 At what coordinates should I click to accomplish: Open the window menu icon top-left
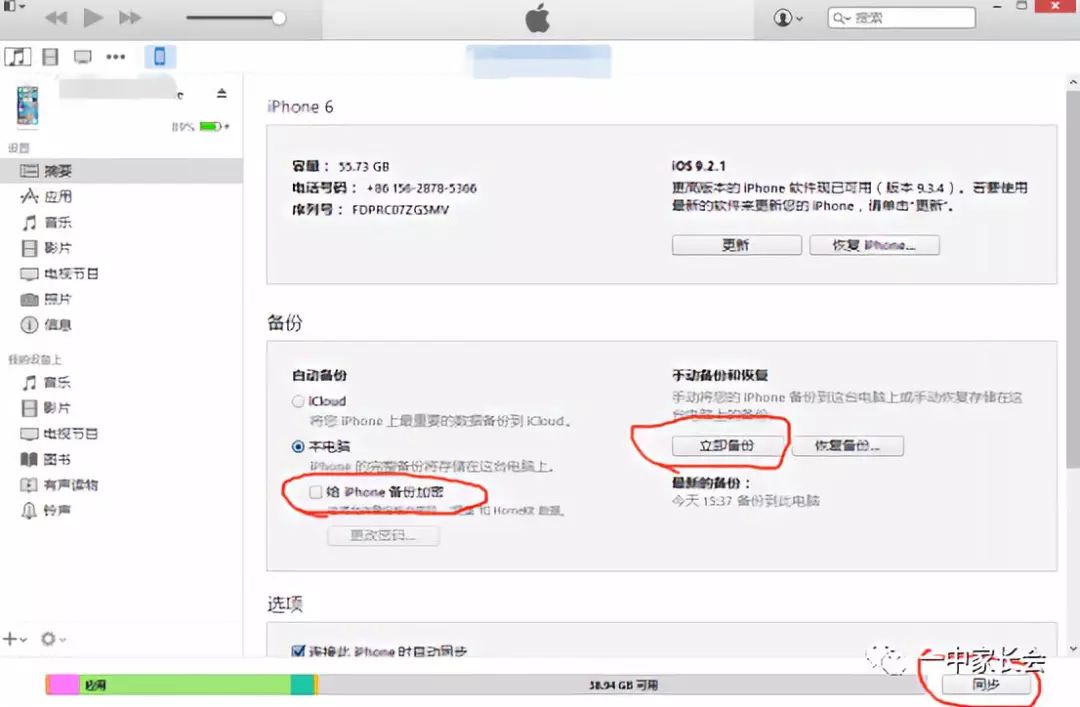pos(13,6)
